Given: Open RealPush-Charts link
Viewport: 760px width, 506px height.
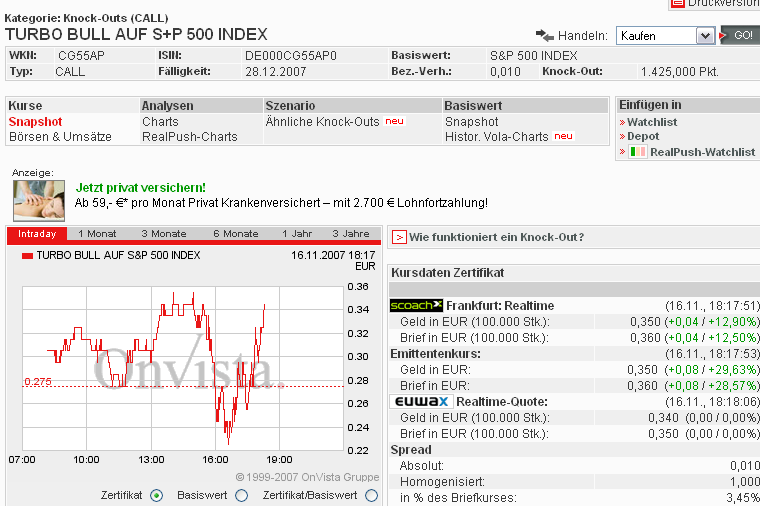Looking at the screenshot, I should 190,137.
